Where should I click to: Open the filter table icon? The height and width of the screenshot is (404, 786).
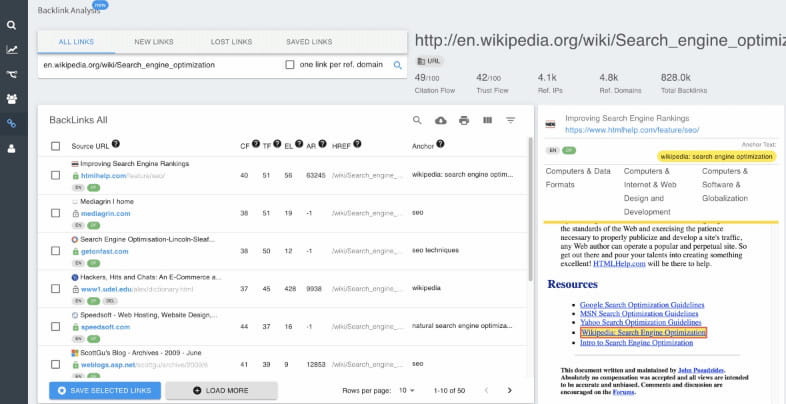pyautogui.click(x=510, y=120)
